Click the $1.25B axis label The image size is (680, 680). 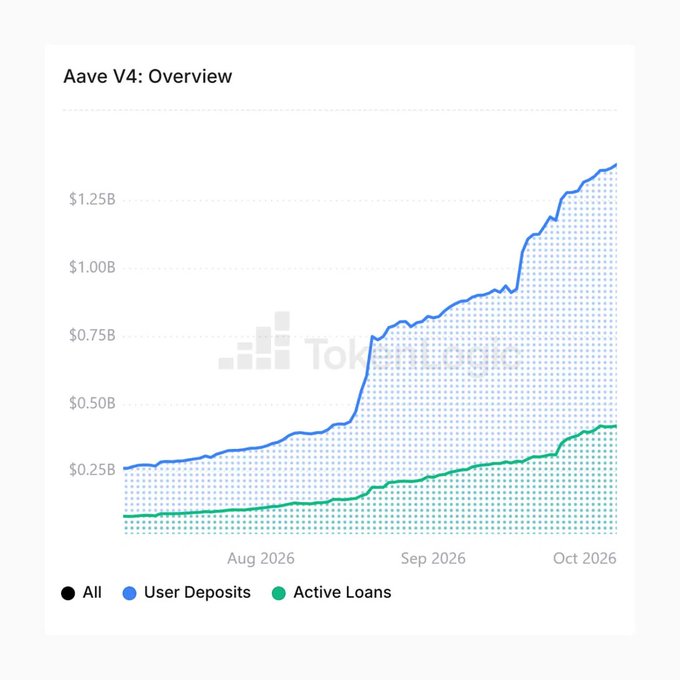point(92,199)
